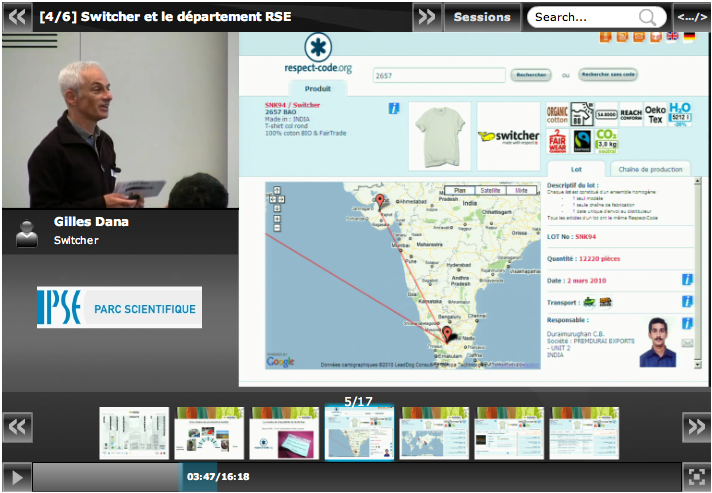
Task: Switch map to Mixte view
Action: [521, 190]
